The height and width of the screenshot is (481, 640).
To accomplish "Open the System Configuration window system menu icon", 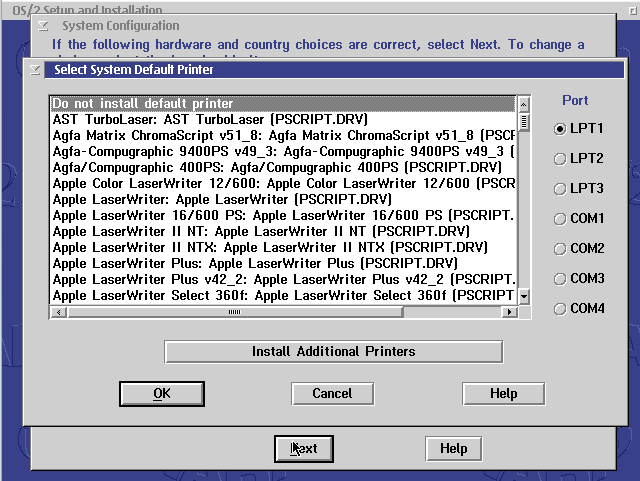I will click(43, 26).
